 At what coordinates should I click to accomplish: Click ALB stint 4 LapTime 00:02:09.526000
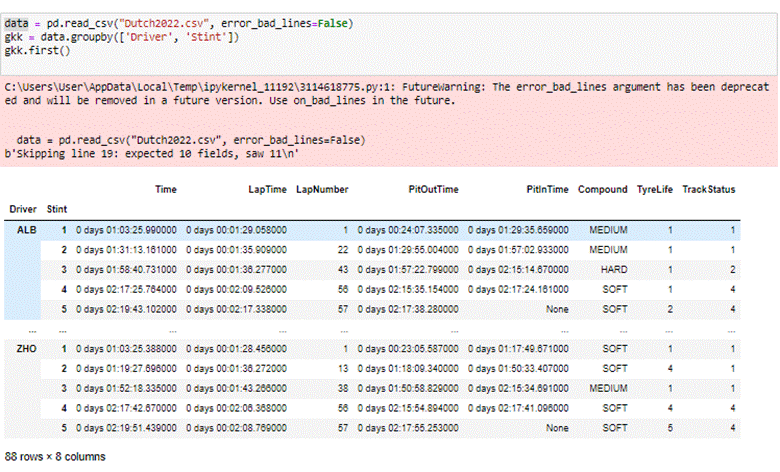[x=236, y=289]
